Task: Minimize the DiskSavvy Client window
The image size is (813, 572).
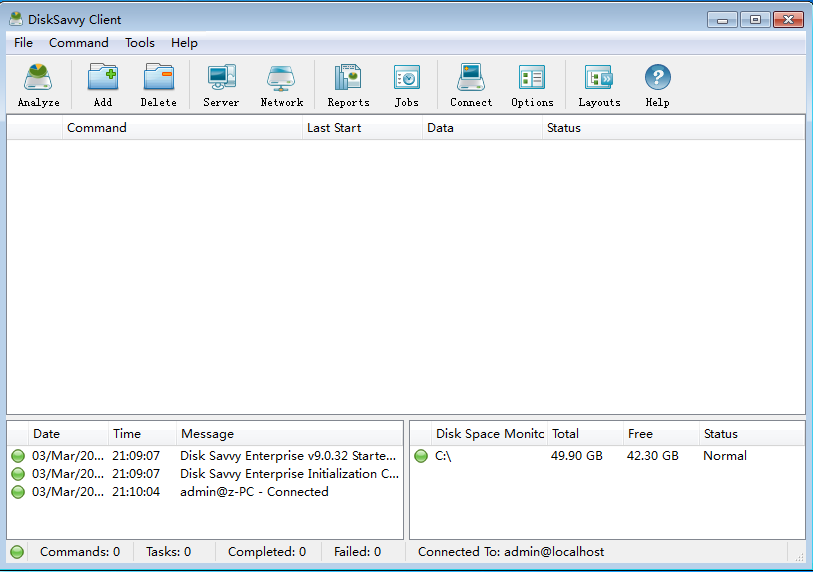Action: (722, 20)
